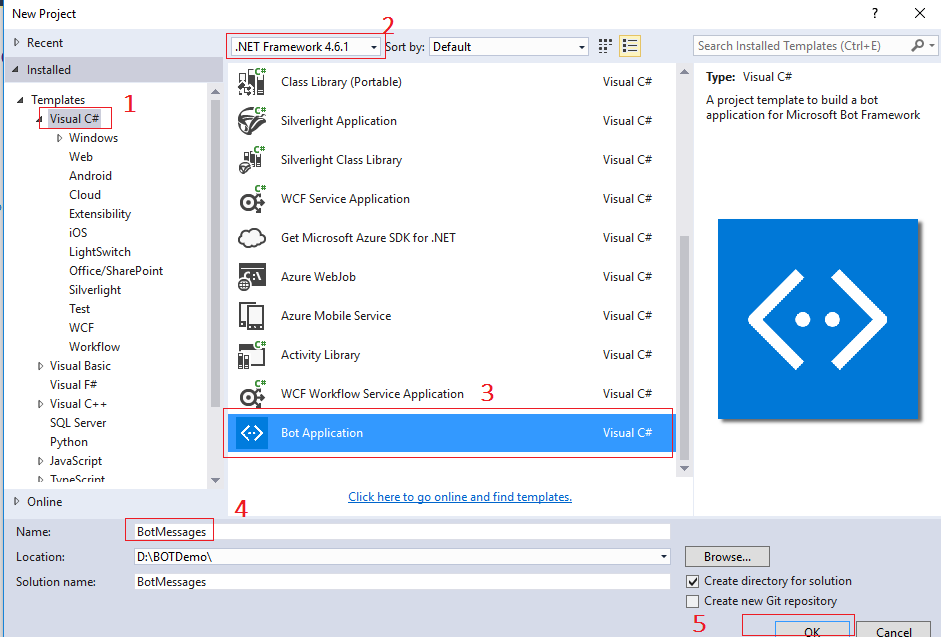The height and width of the screenshot is (637, 941).
Task: Expand the Recent section
Action: coord(17,43)
